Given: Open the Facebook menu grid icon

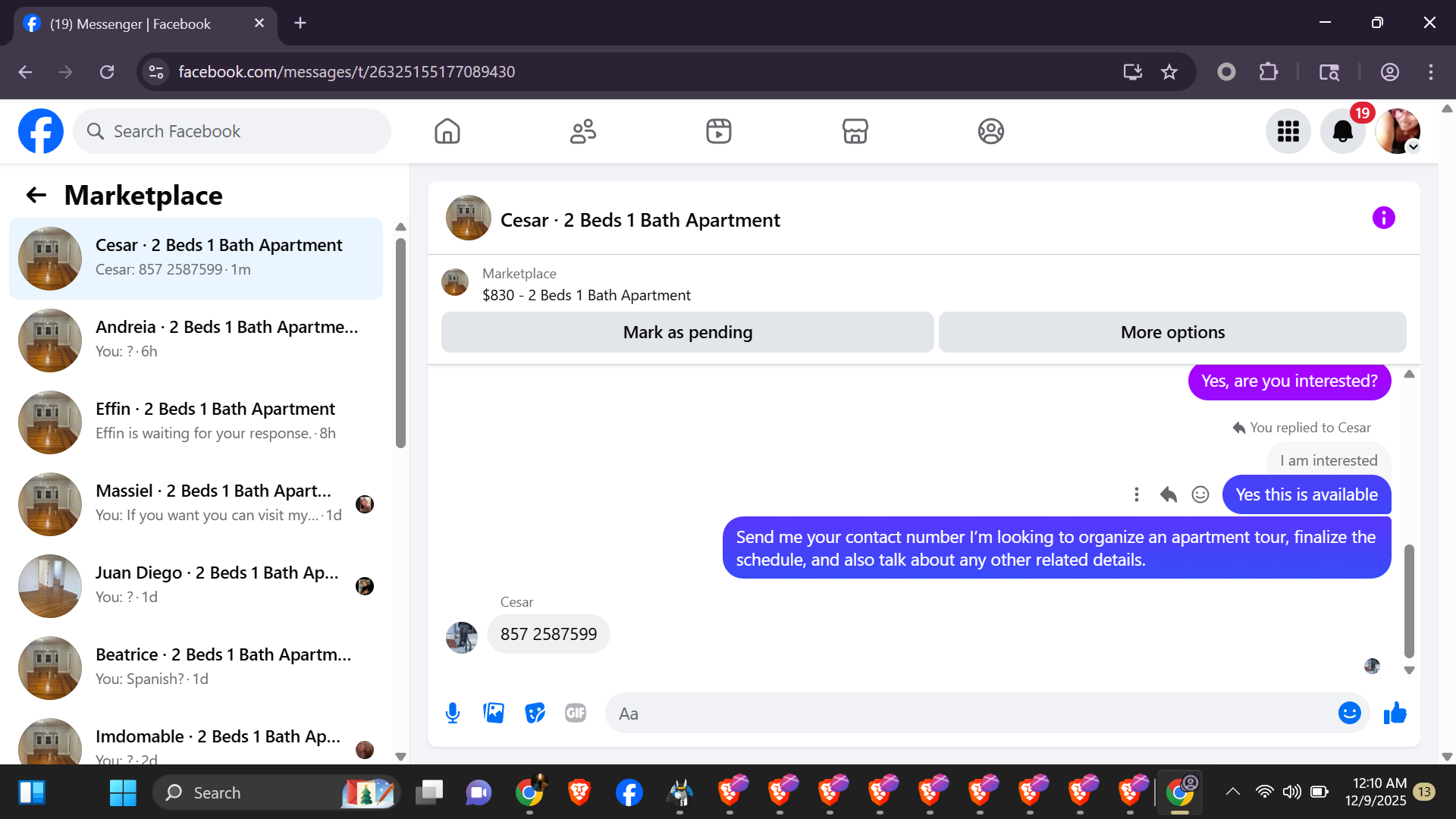Looking at the screenshot, I should (1288, 131).
